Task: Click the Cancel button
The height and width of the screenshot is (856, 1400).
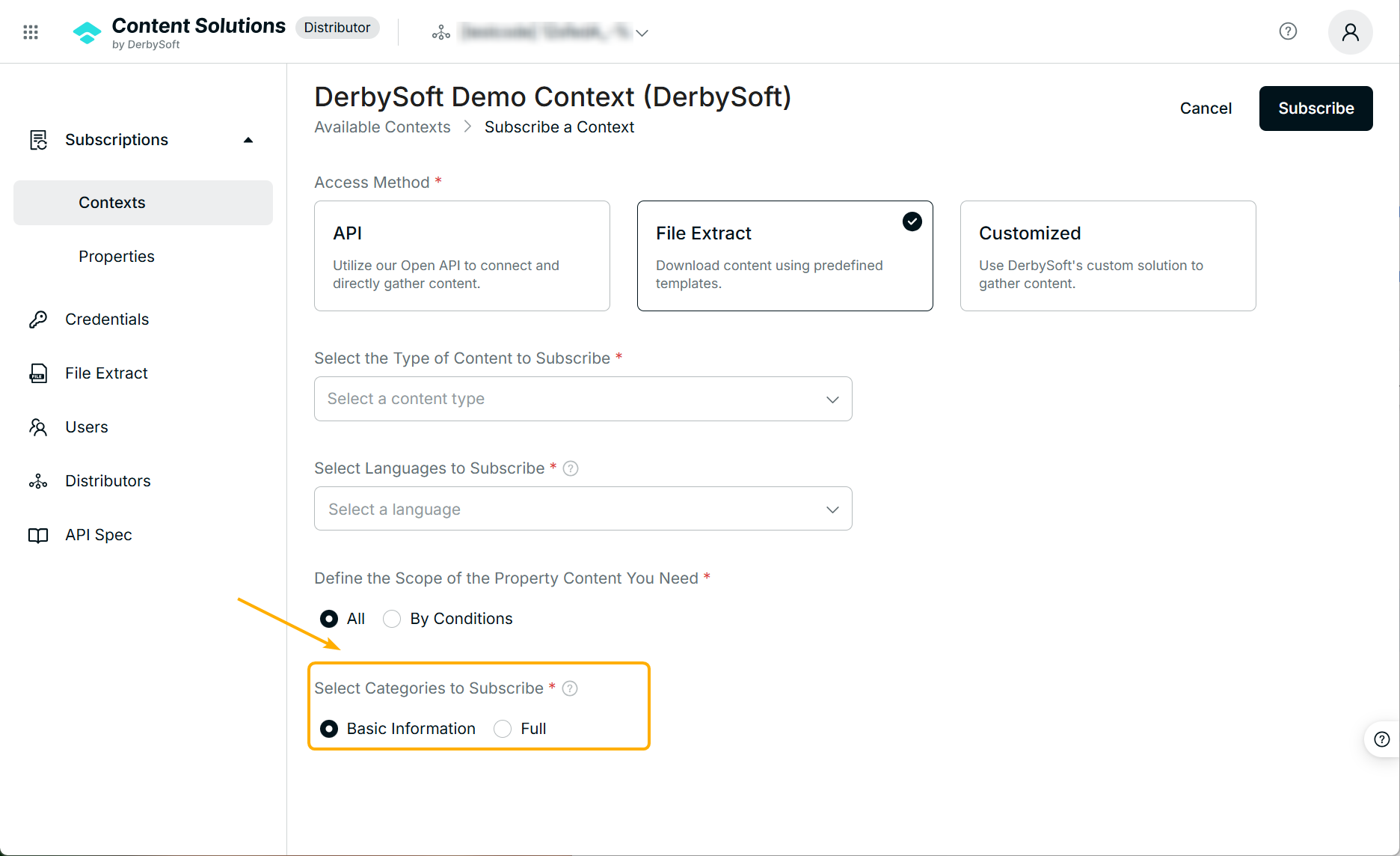Action: click(1206, 108)
